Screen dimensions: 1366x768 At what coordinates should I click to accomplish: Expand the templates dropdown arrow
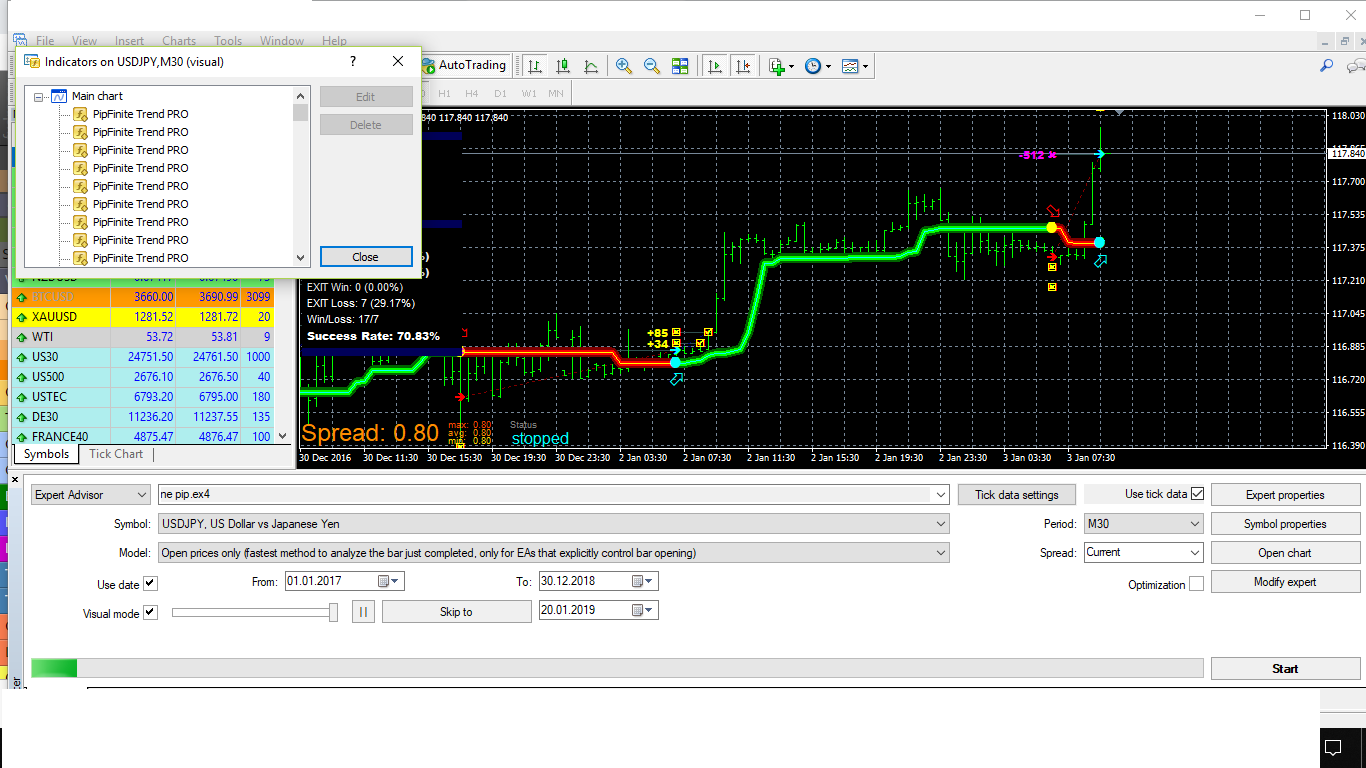click(x=866, y=66)
